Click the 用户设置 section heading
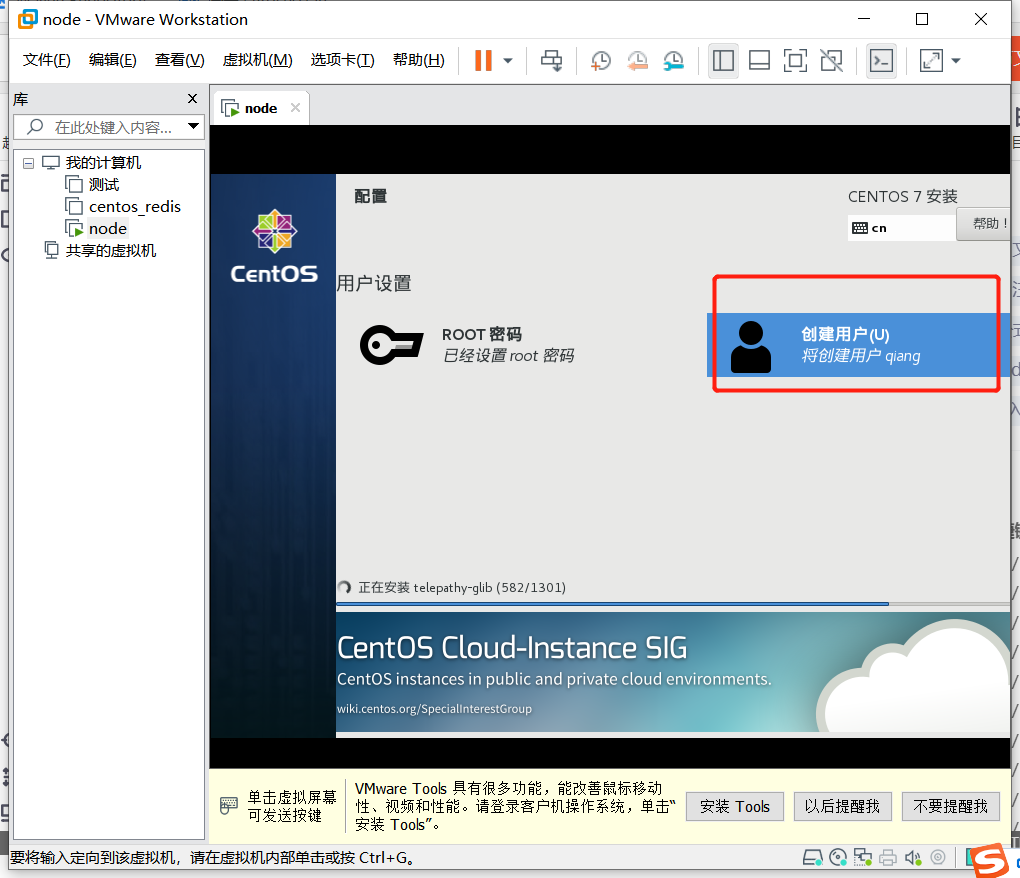The image size is (1020, 878). (374, 284)
